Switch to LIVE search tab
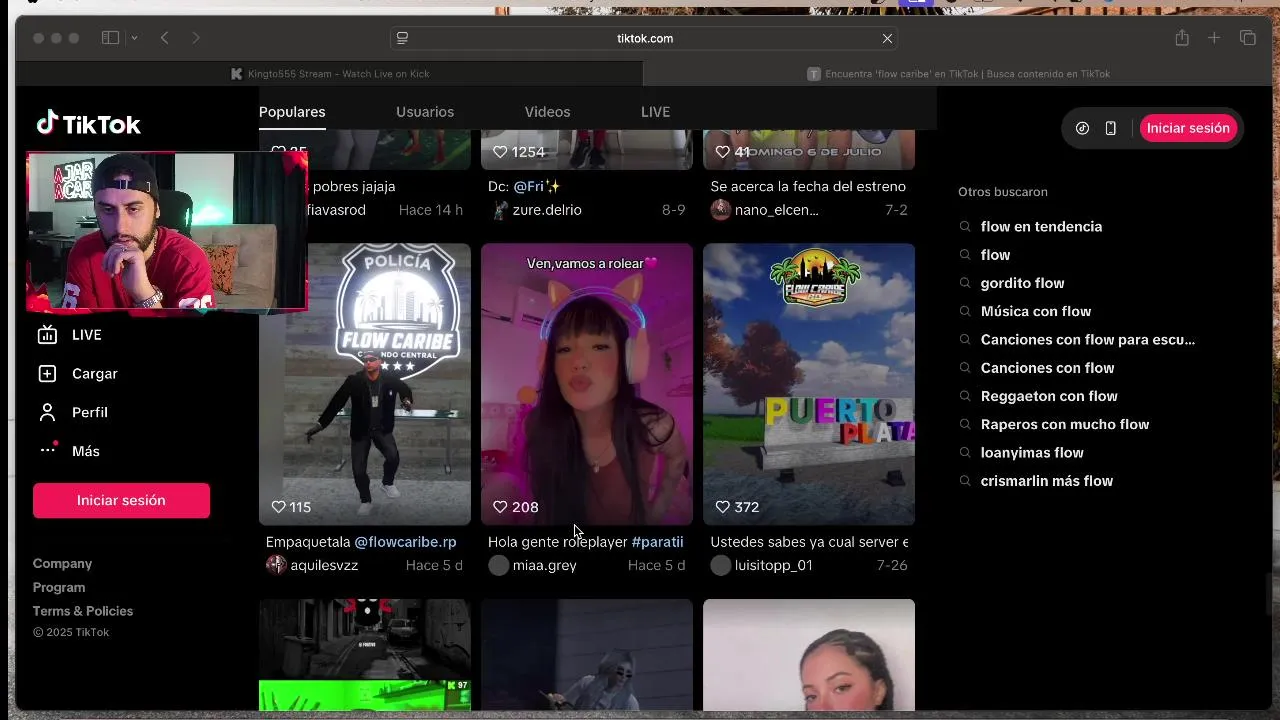1280x720 pixels. 655,112
